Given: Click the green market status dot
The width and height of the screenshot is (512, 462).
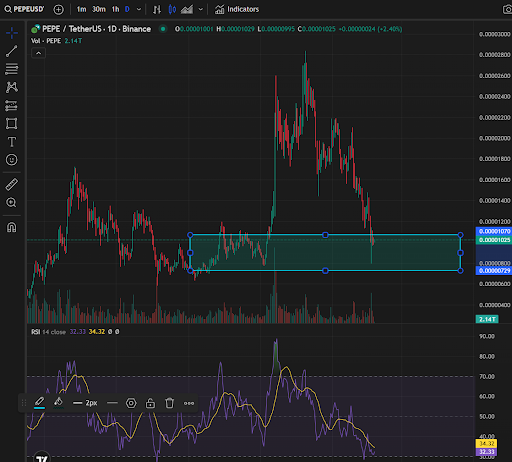Looking at the screenshot, I should 163,29.
